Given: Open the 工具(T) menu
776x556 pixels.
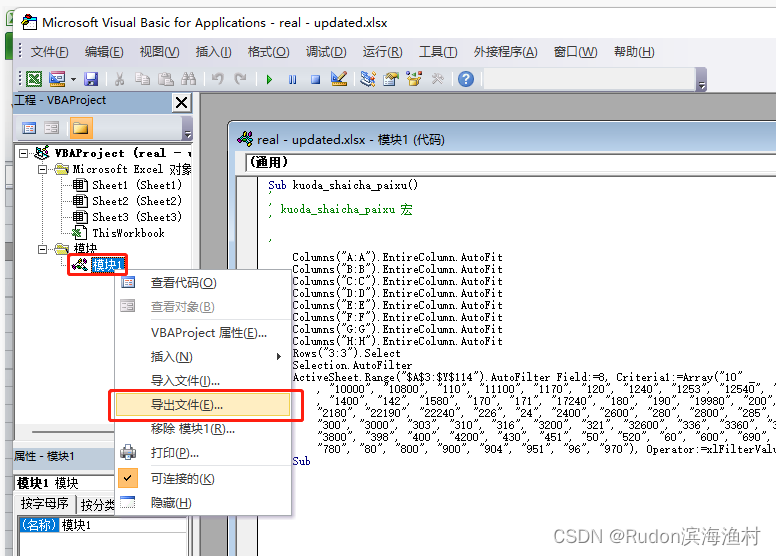Looking at the screenshot, I should click(x=438, y=51).
